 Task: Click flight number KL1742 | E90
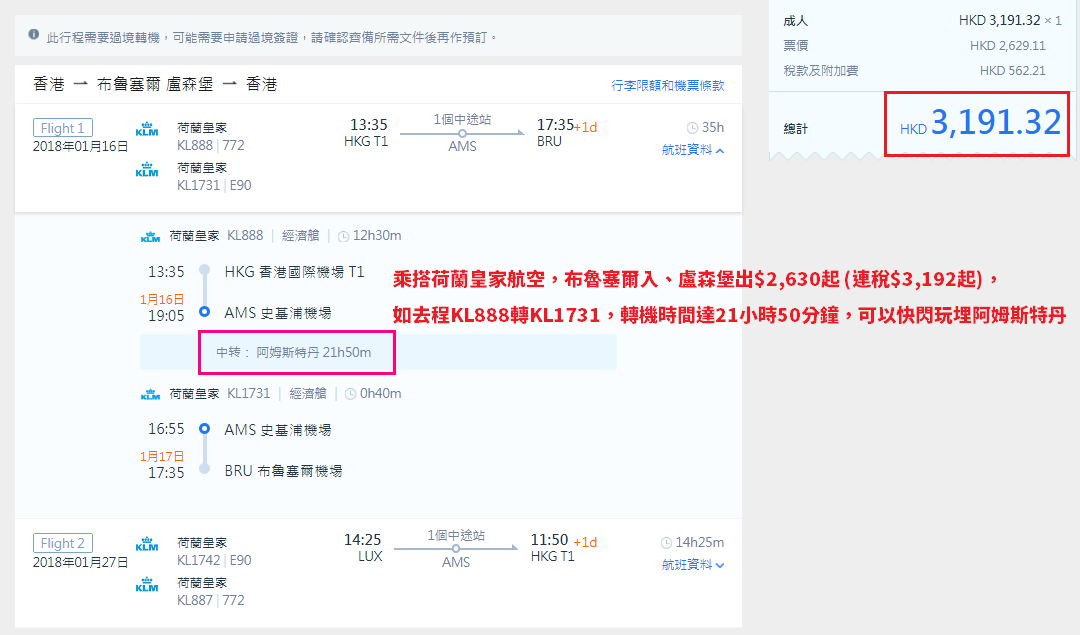214,561
